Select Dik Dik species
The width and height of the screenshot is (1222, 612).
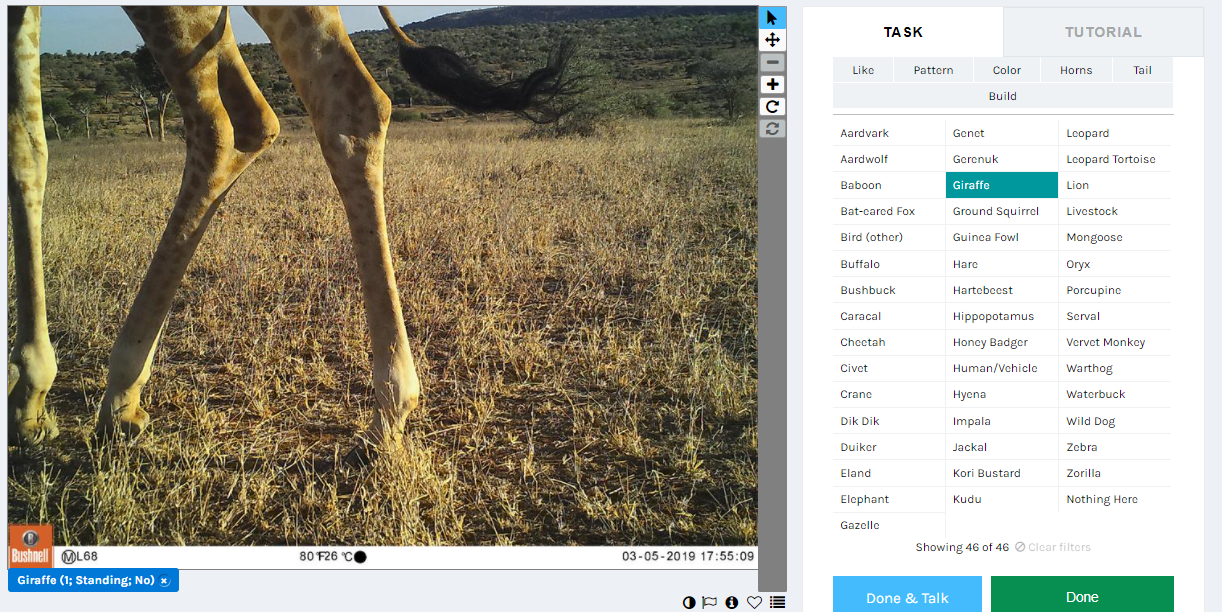coord(889,421)
